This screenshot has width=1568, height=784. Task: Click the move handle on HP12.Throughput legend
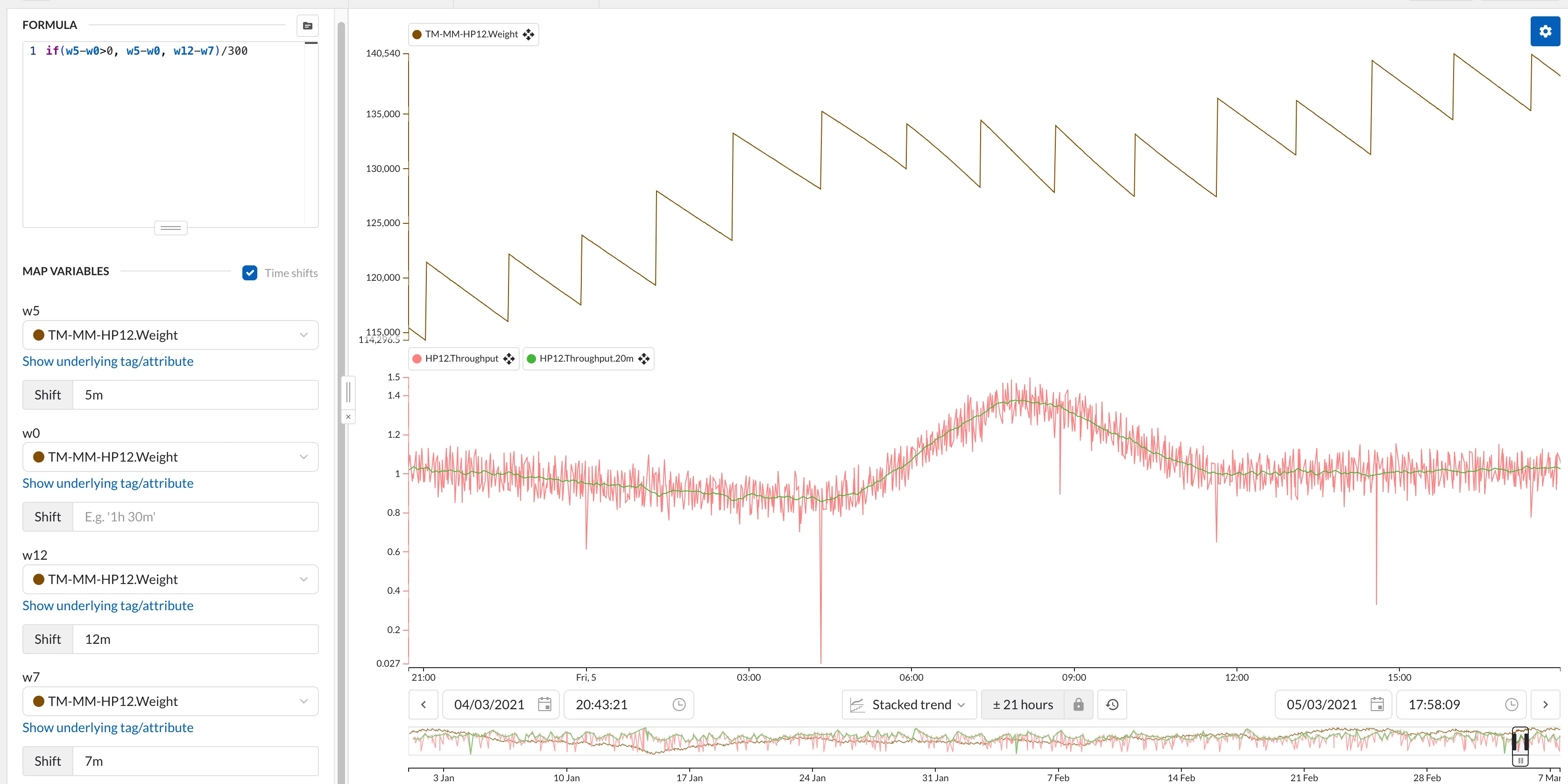coord(509,359)
